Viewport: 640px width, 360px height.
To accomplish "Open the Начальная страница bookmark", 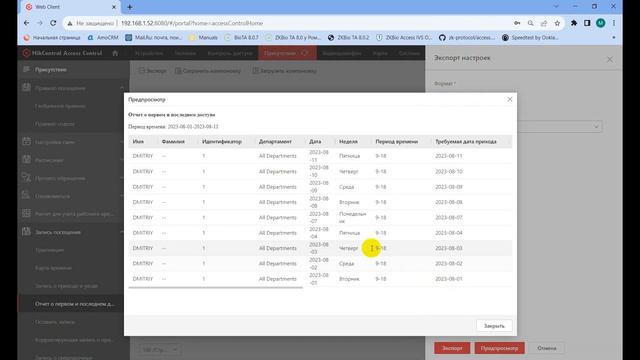I will click(x=52, y=38).
